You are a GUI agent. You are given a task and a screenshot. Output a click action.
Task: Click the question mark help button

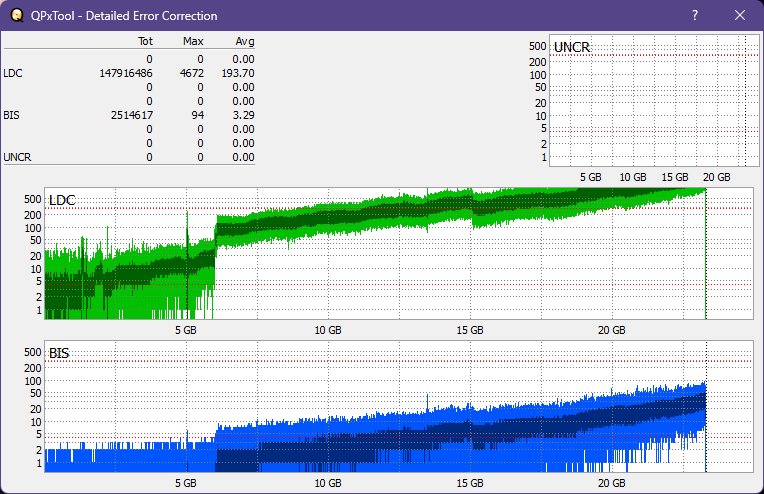click(694, 16)
